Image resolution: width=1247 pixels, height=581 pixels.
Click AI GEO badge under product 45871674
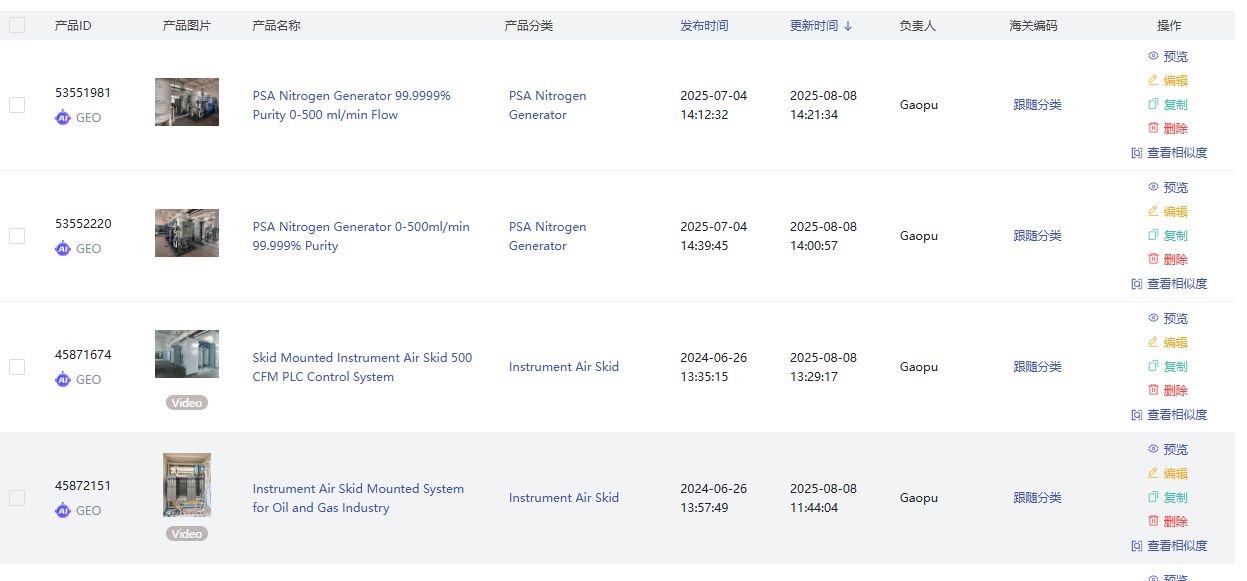(x=63, y=380)
